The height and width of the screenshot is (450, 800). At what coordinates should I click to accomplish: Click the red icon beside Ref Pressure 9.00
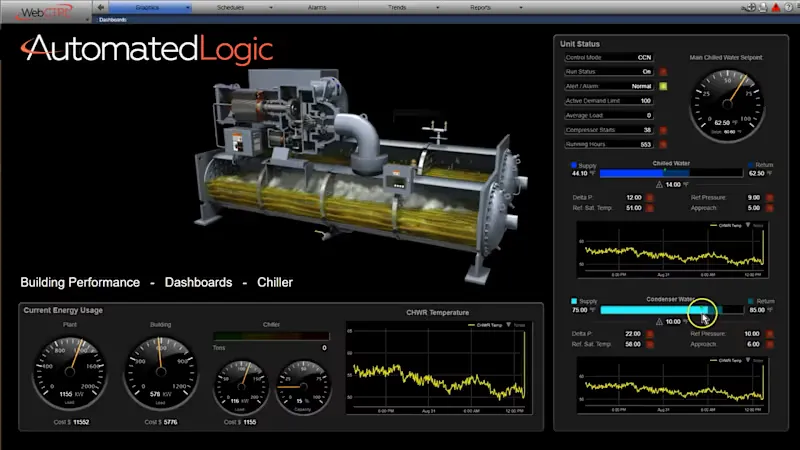[769, 197]
